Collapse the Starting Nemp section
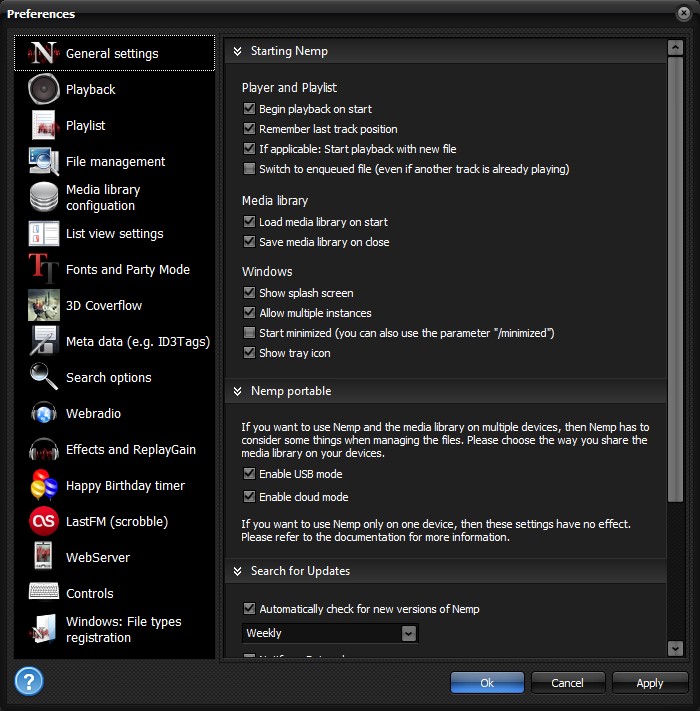The image size is (700, 711). tap(238, 51)
